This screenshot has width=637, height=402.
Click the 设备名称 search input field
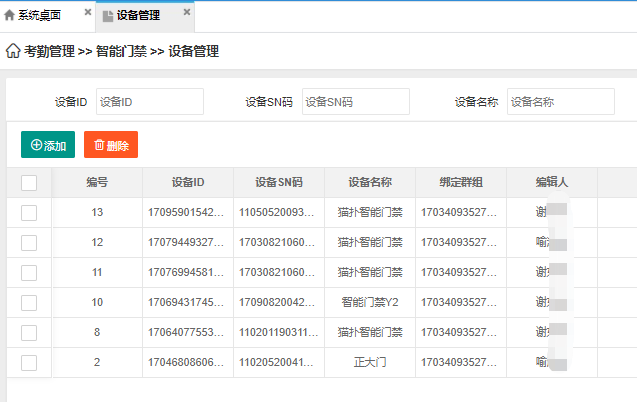click(x=560, y=102)
